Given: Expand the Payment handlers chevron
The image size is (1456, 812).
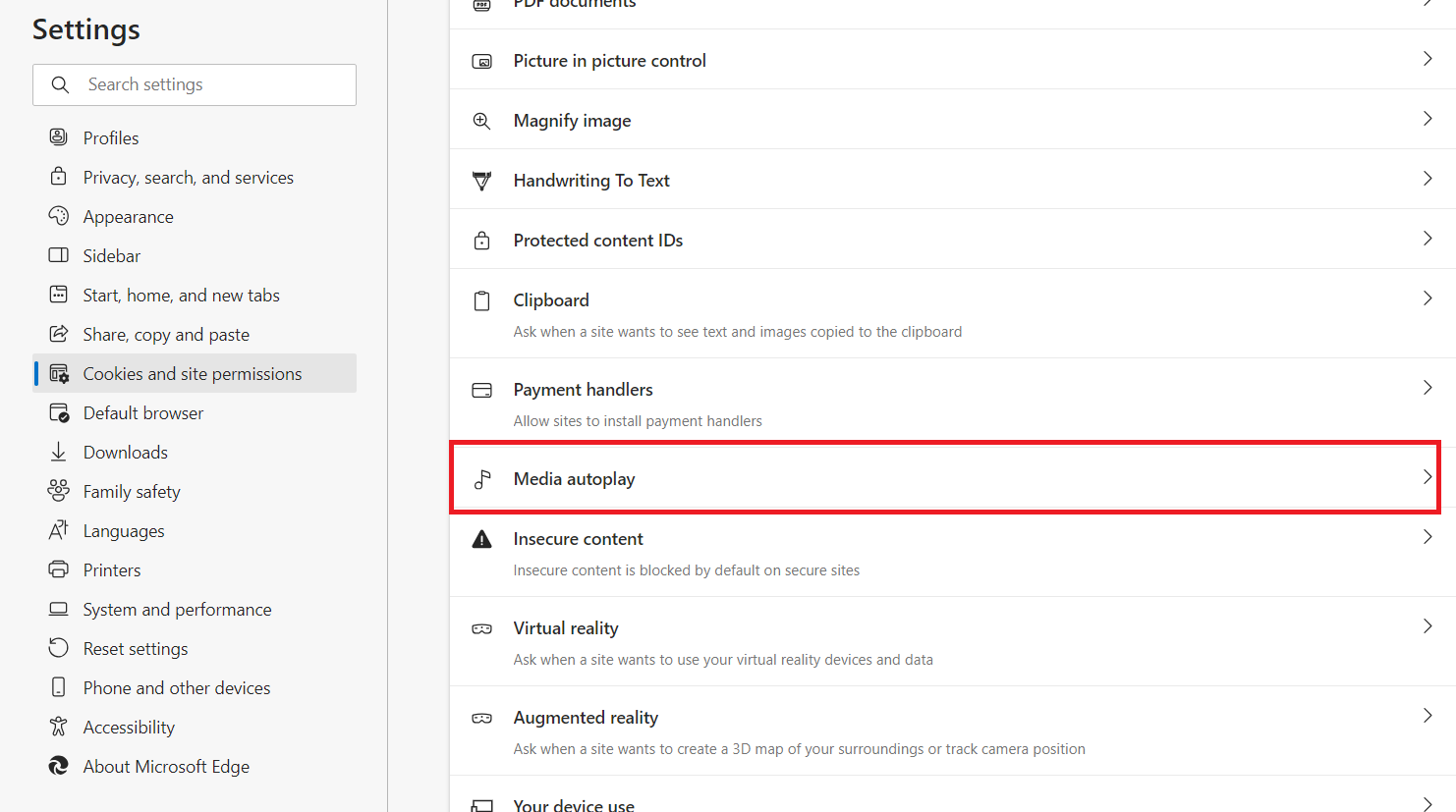Looking at the screenshot, I should click(1428, 388).
